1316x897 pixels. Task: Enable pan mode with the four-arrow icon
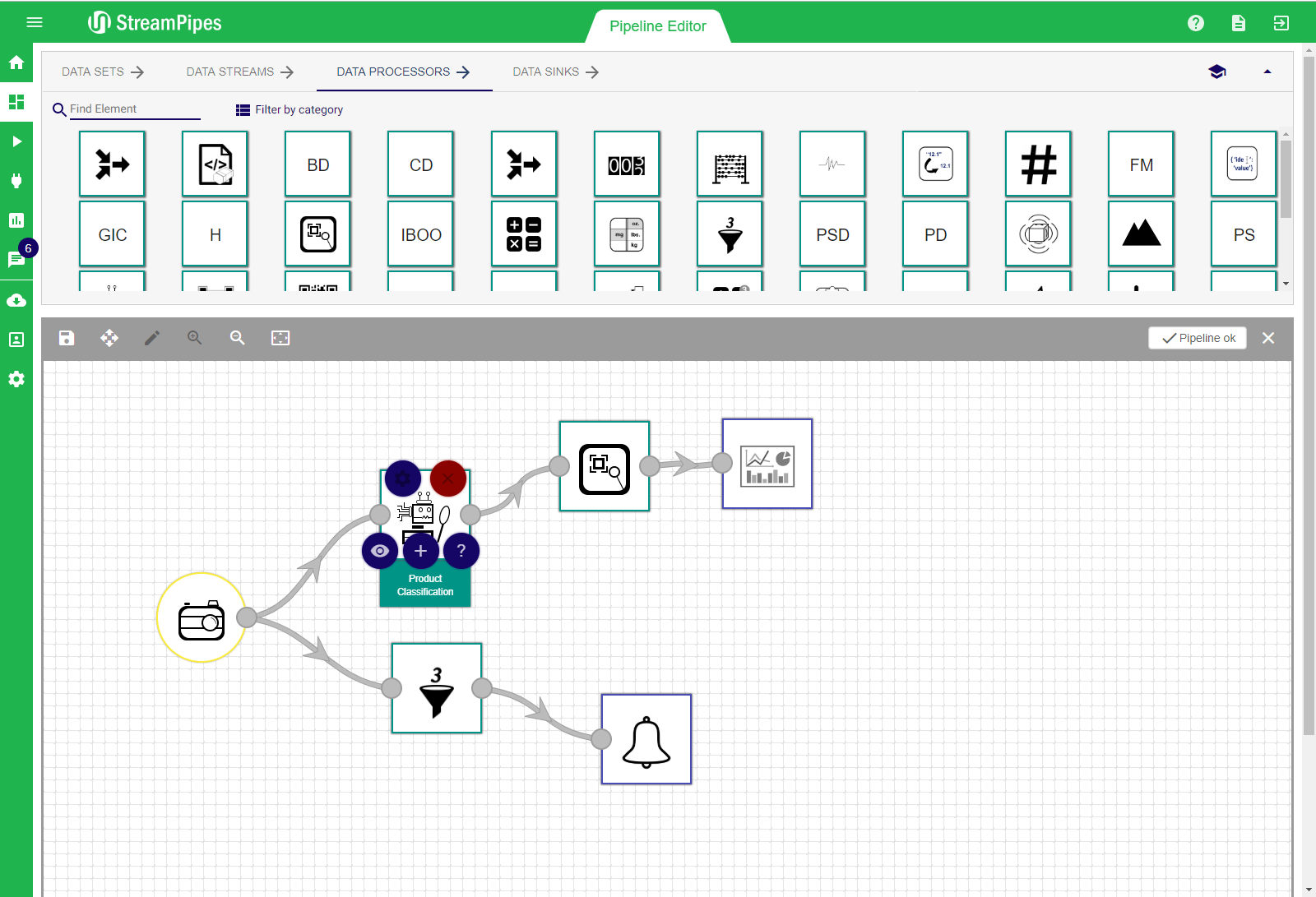(109, 338)
